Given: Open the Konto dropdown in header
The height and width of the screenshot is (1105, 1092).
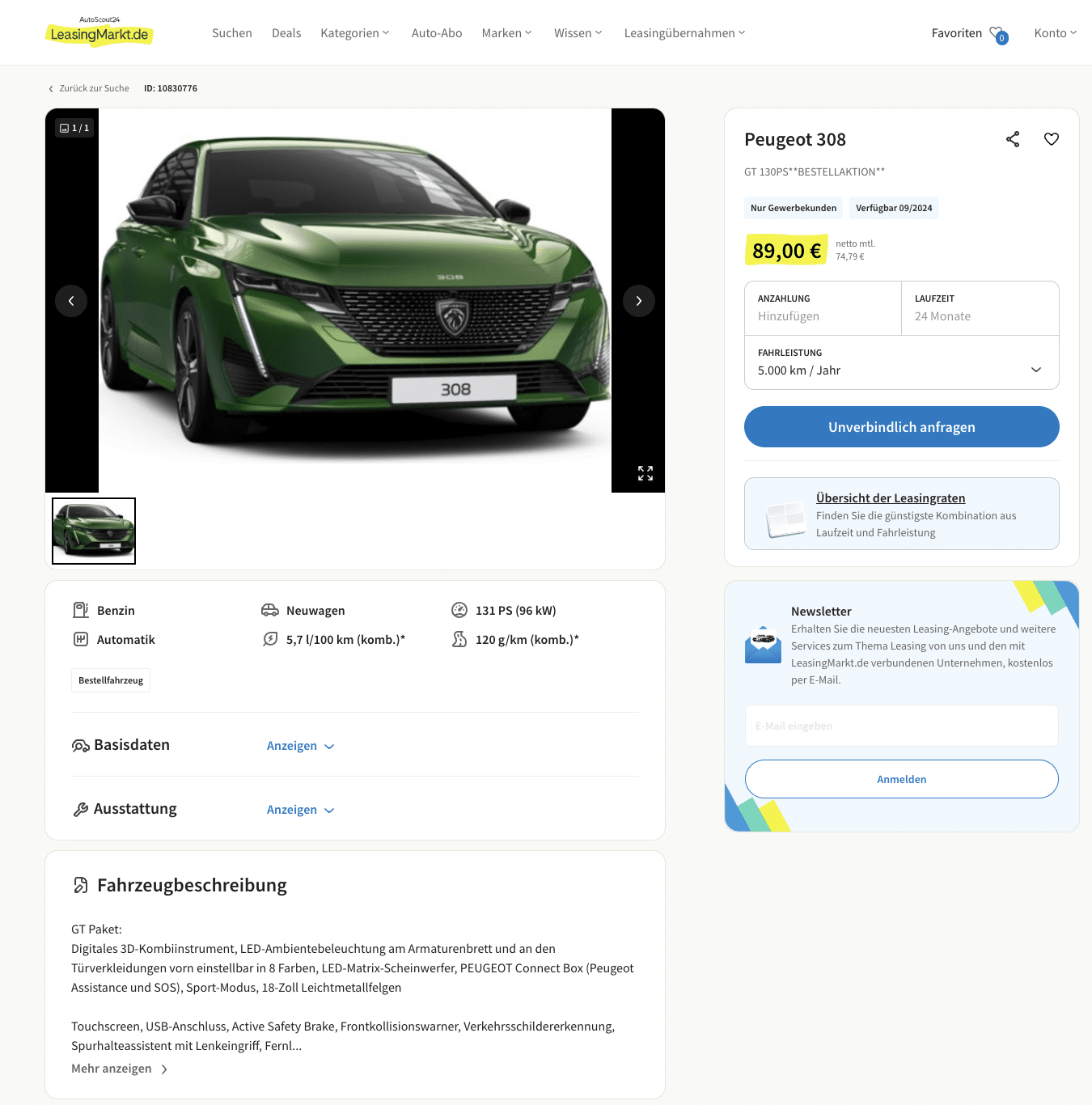Looking at the screenshot, I should 1055,33.
